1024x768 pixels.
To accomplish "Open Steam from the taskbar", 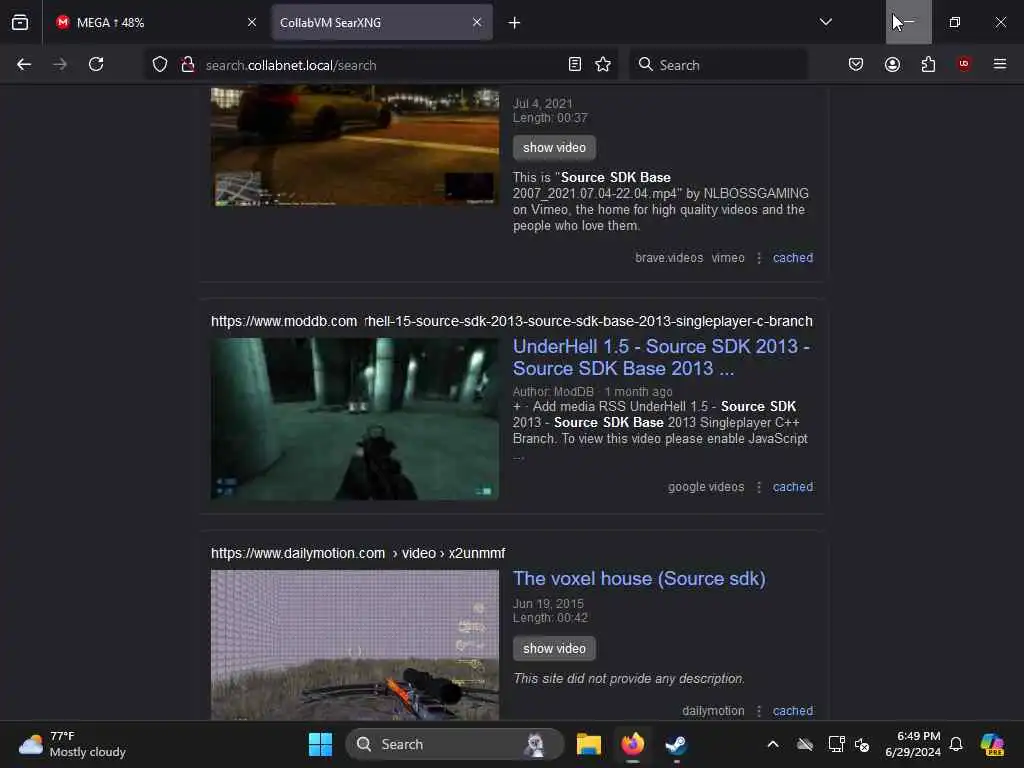I will [x=676, y=744].
